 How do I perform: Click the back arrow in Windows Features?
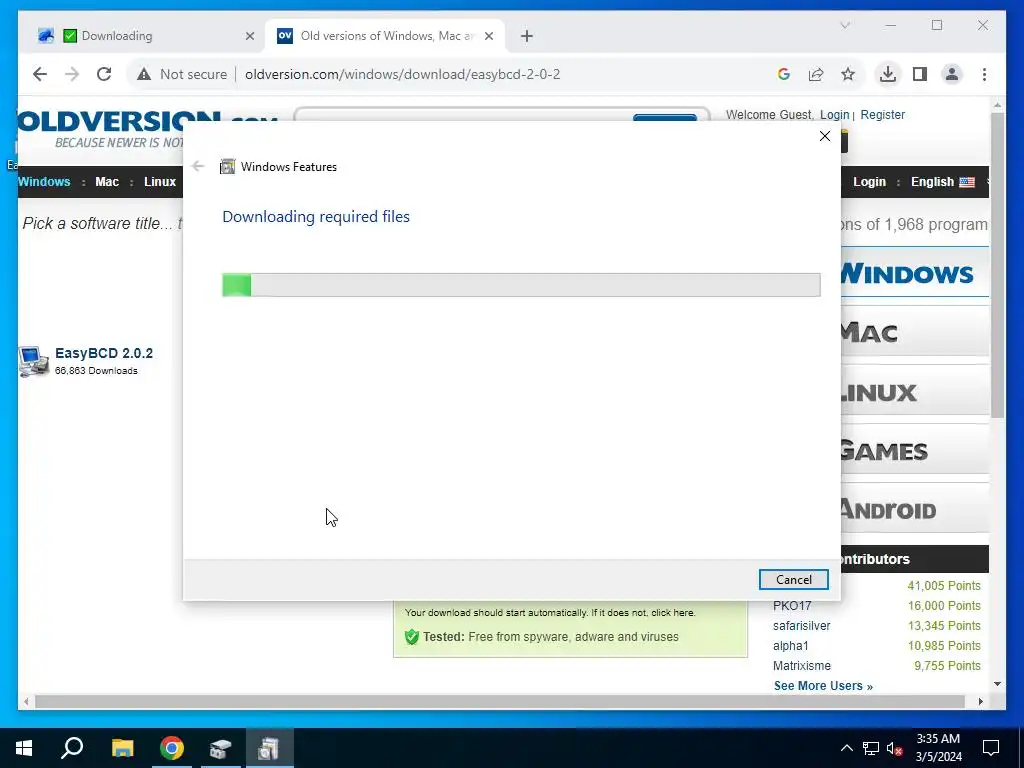coord(198,167)
